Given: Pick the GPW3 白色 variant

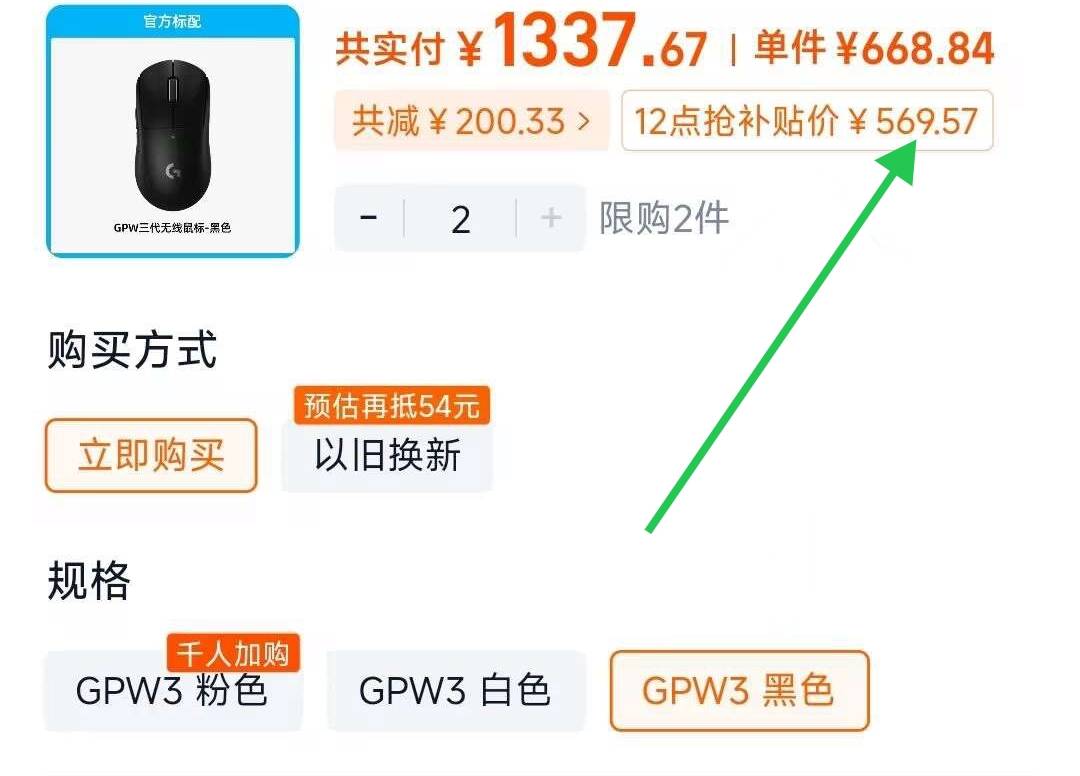Looking at the screenshot, I should (x=455, y=691).
